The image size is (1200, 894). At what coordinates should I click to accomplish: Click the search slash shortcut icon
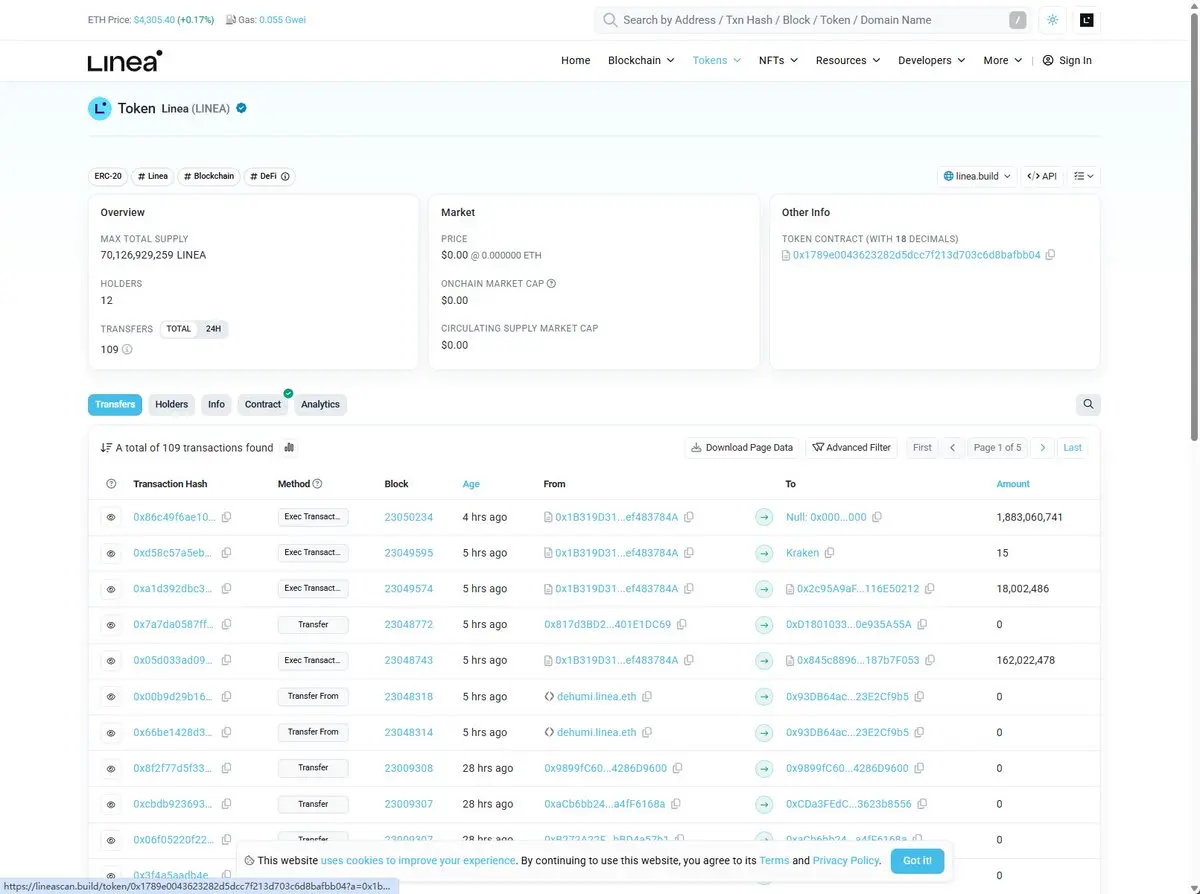(x=1018, y=20)
